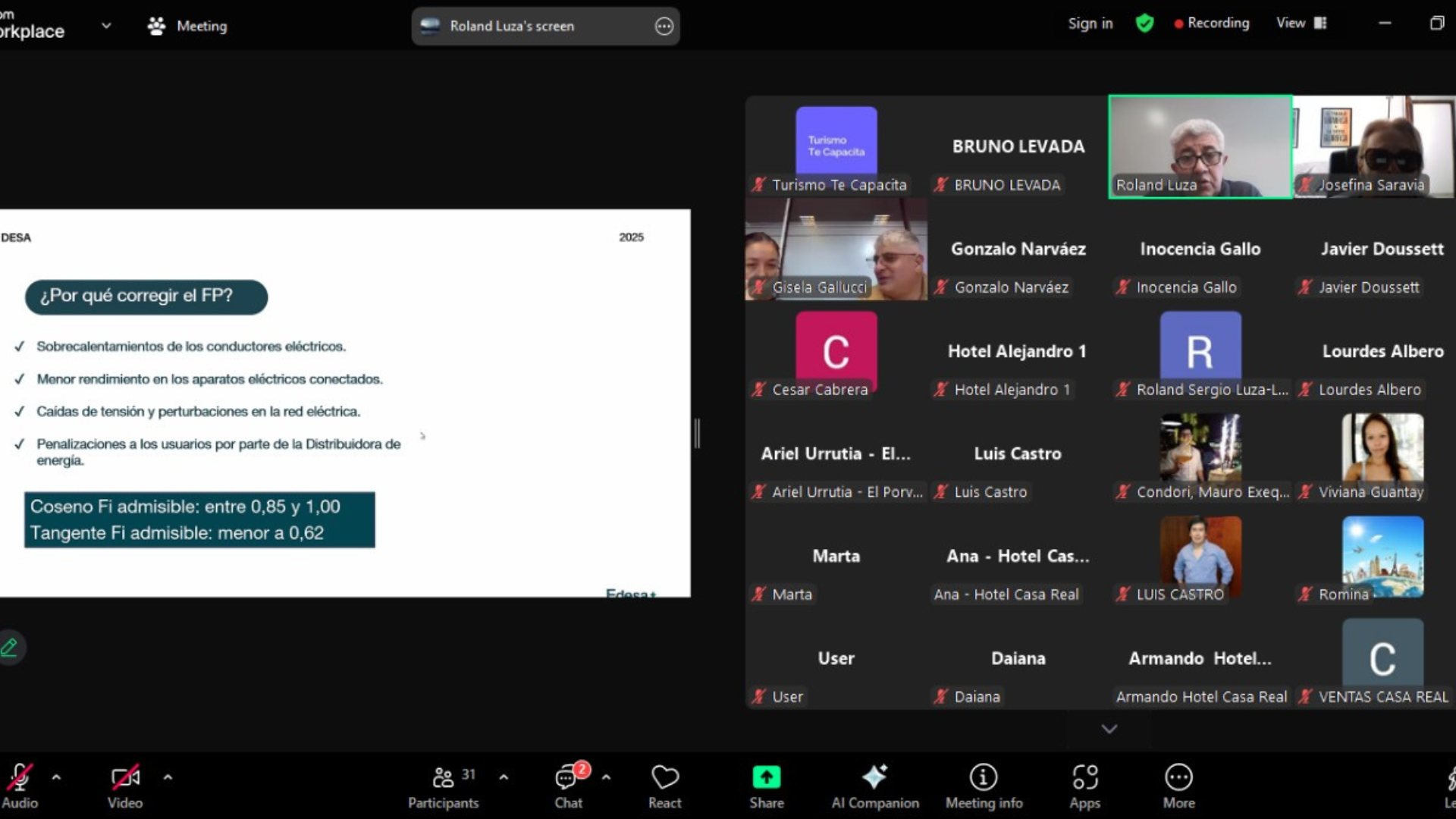Screen dimensions: 1456x819
Task: Open audio options arrow next to Audio
Action: pos(56,777)
